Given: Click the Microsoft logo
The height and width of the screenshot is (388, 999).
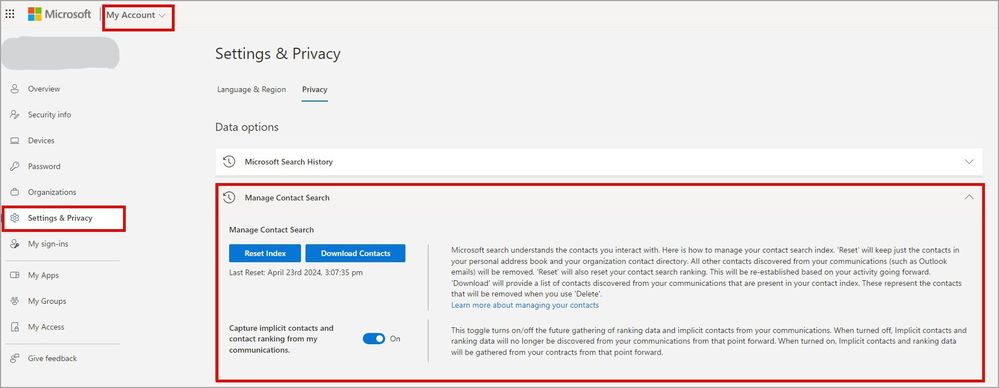Looking at the screenshot, I should [60, 14].
